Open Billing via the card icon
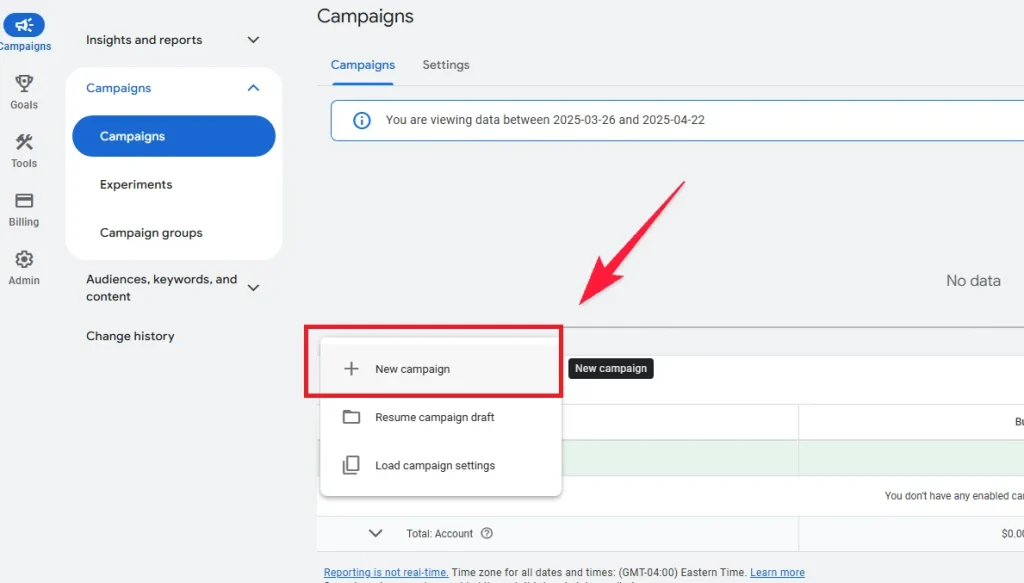 (x=23, y=201)
